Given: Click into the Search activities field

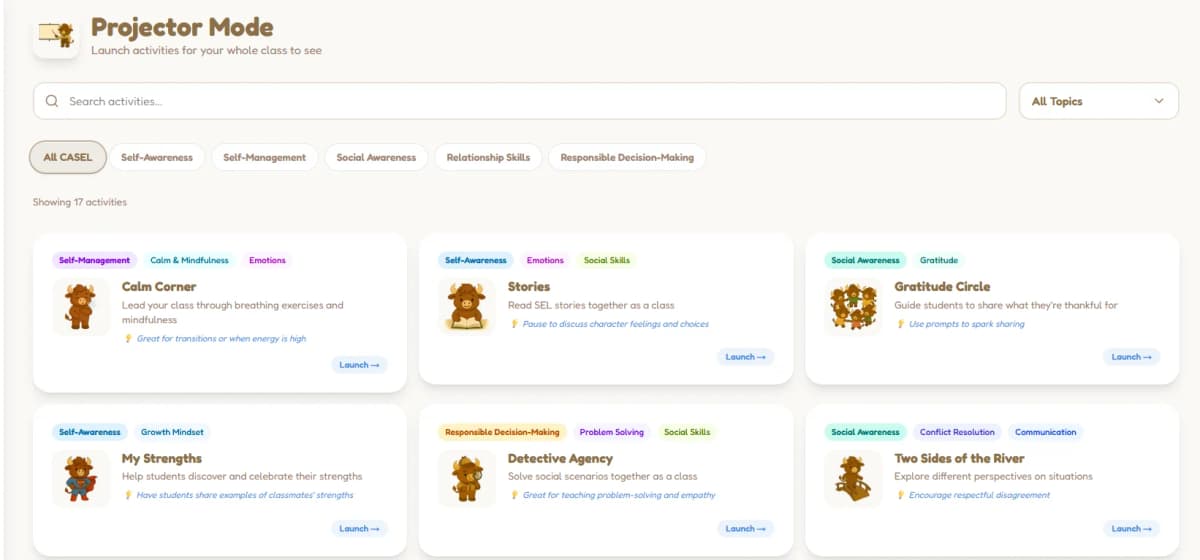Looking at the screenshot, I should (x=530, y=101).
